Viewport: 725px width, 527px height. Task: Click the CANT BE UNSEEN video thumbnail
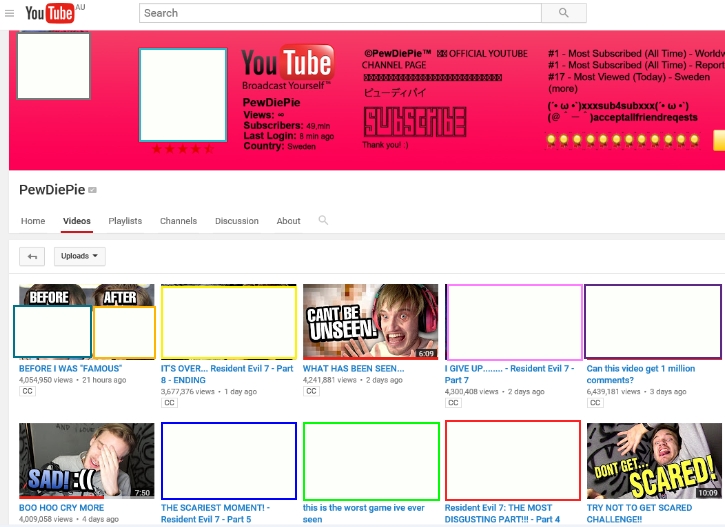click(x=370, y=322)
